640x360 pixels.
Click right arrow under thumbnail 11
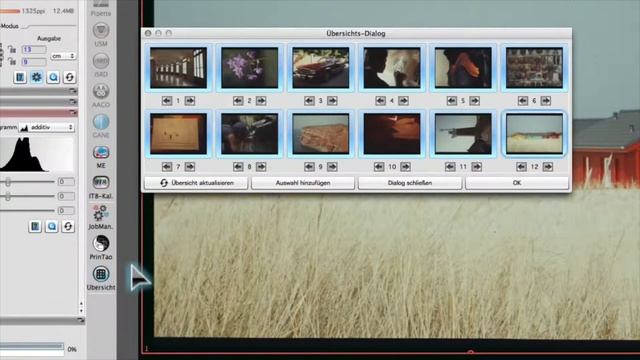(476, 167)
